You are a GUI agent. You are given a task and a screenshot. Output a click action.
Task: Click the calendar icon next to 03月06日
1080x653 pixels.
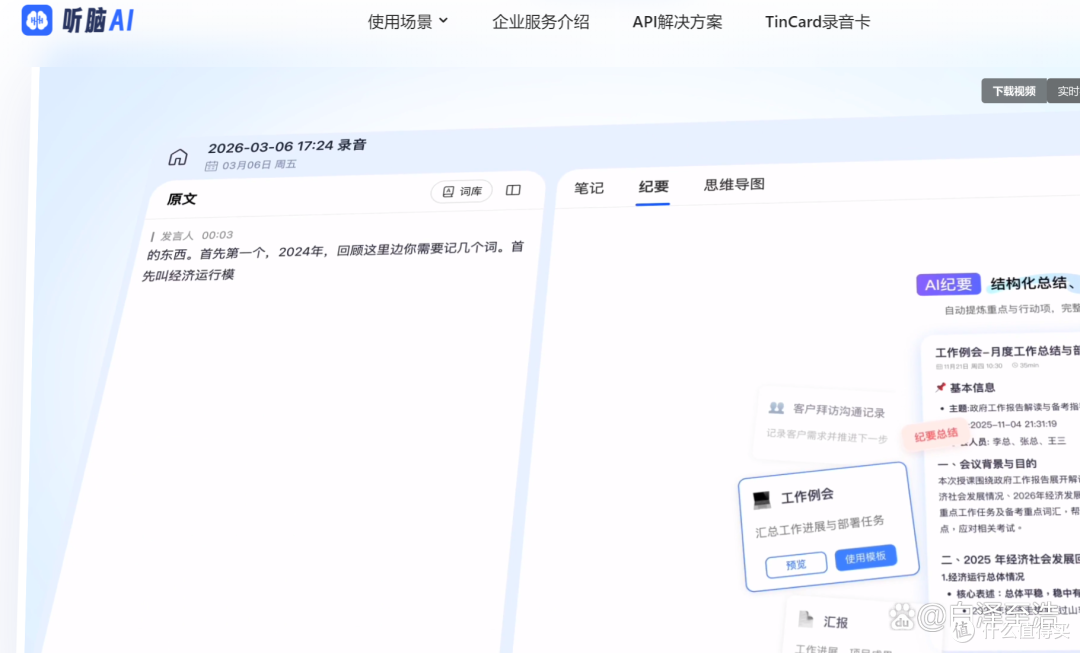211,166
